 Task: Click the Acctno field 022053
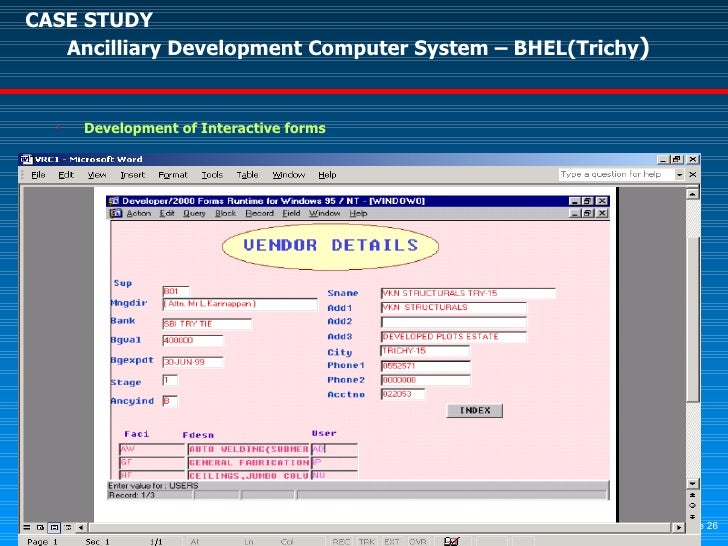[403, 395]
